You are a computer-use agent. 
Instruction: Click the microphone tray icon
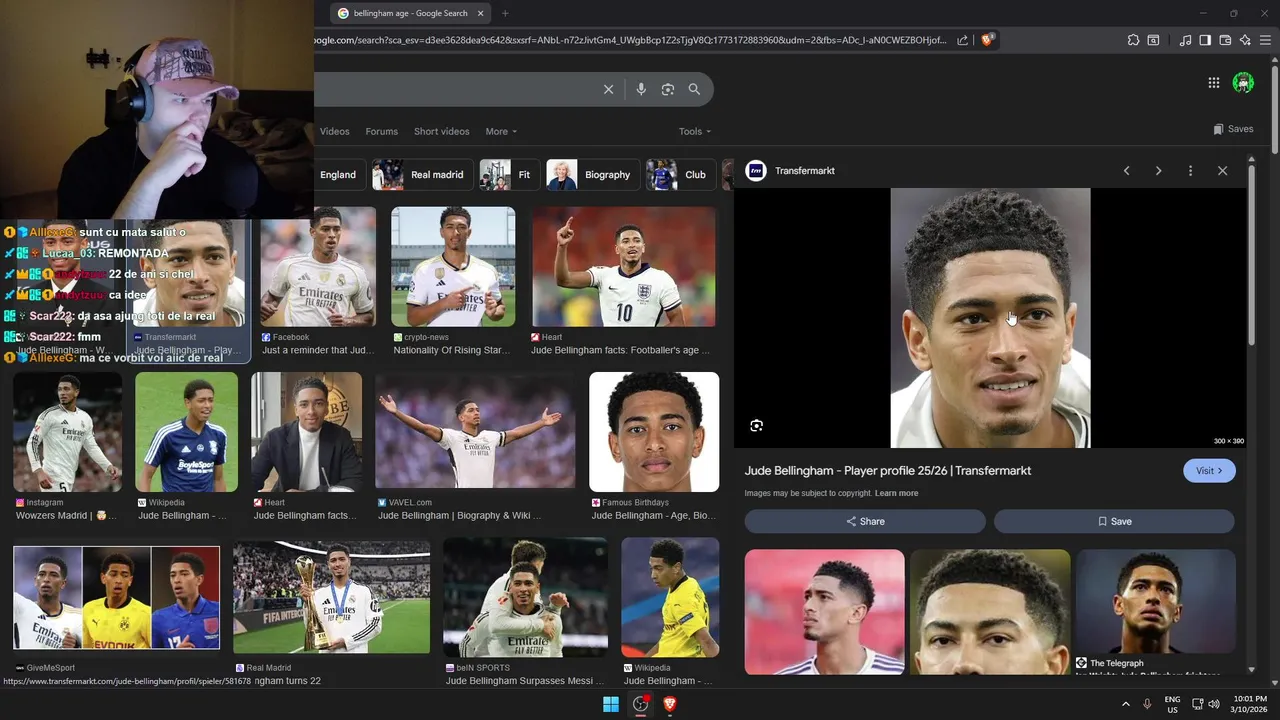(x=1147, y=704)
